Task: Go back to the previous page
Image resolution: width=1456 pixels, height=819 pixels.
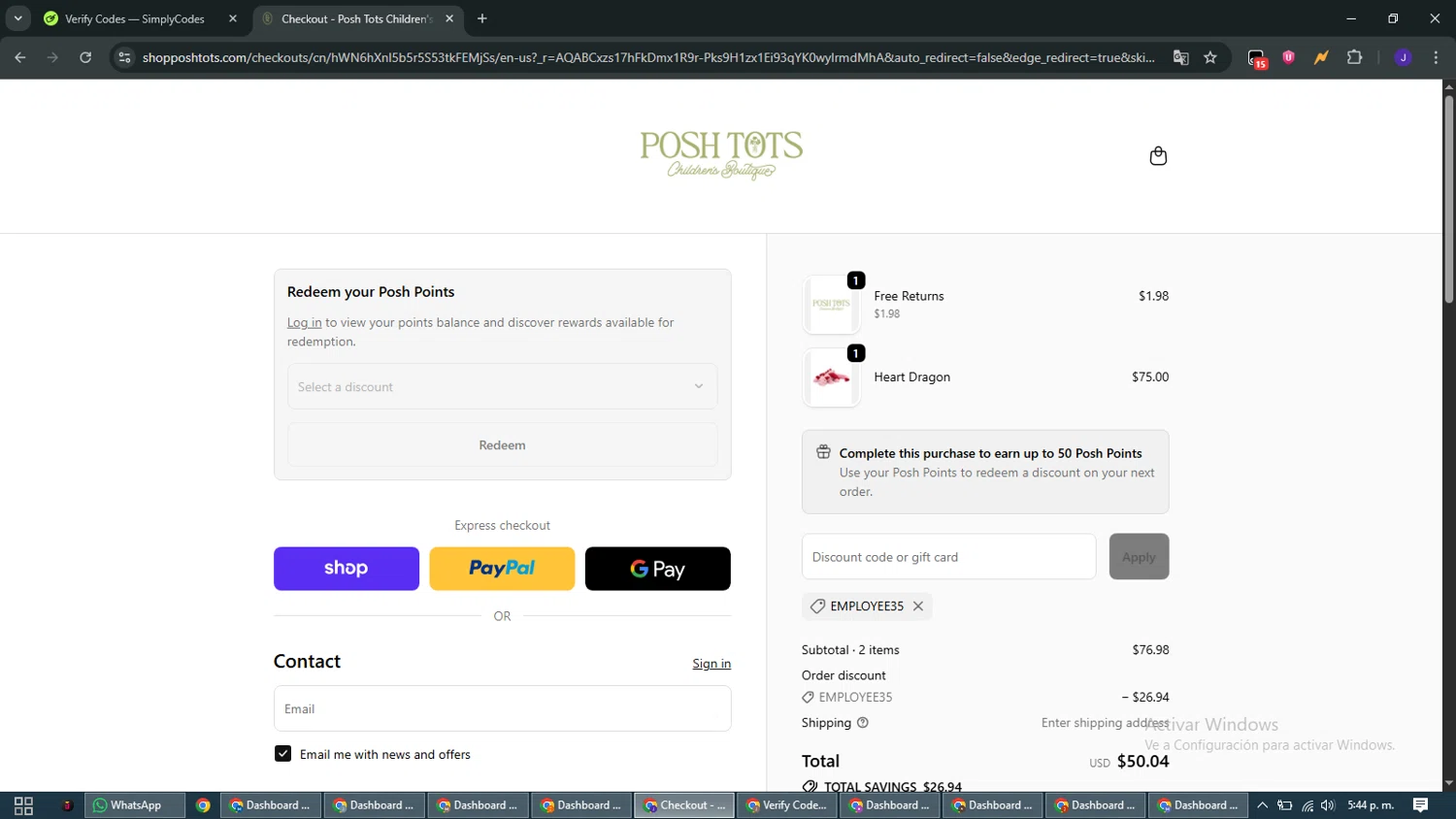Action: [20, 57]
